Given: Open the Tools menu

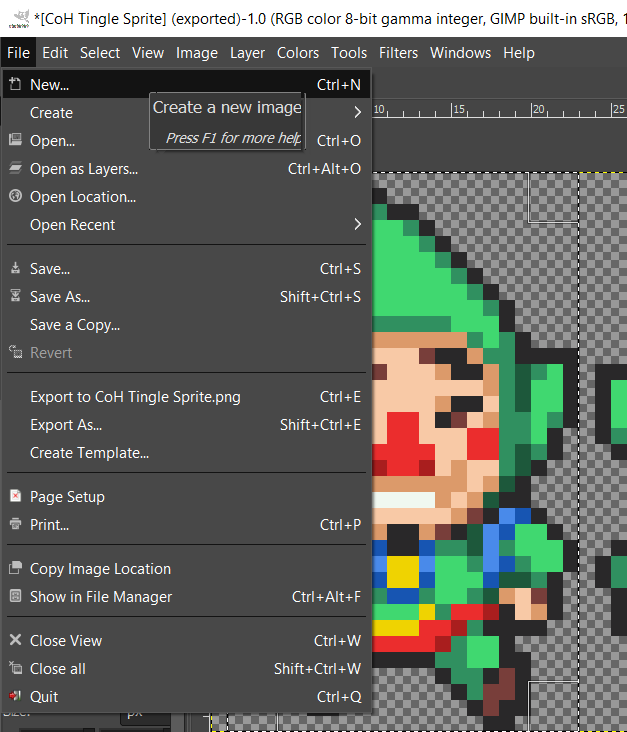Looking at the screenshot, I should (x=349, y=53).
